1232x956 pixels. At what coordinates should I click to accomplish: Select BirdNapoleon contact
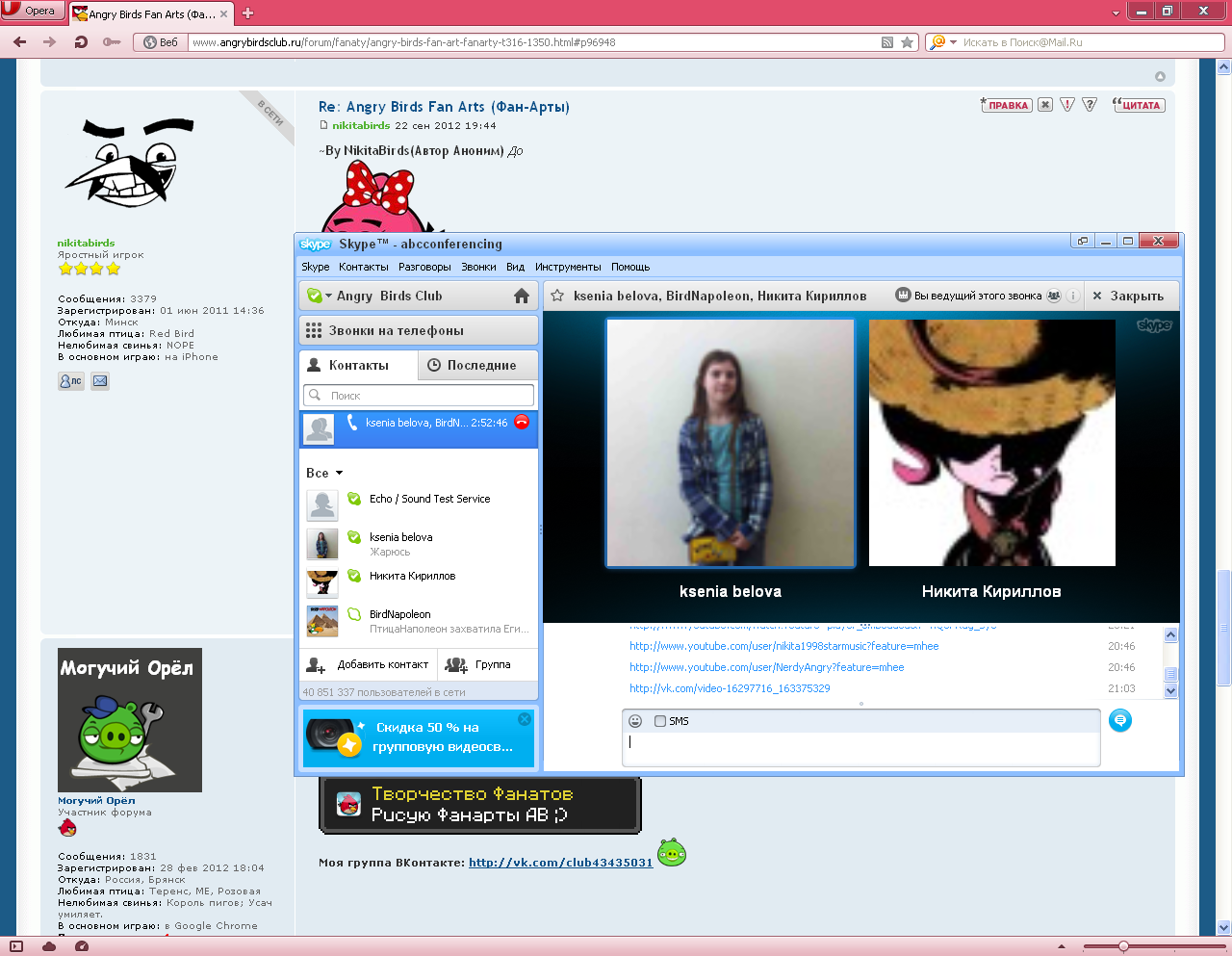click(419, 621)
